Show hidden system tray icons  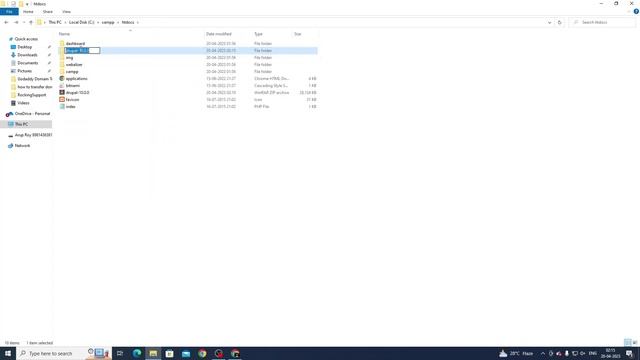coord(543,353)
